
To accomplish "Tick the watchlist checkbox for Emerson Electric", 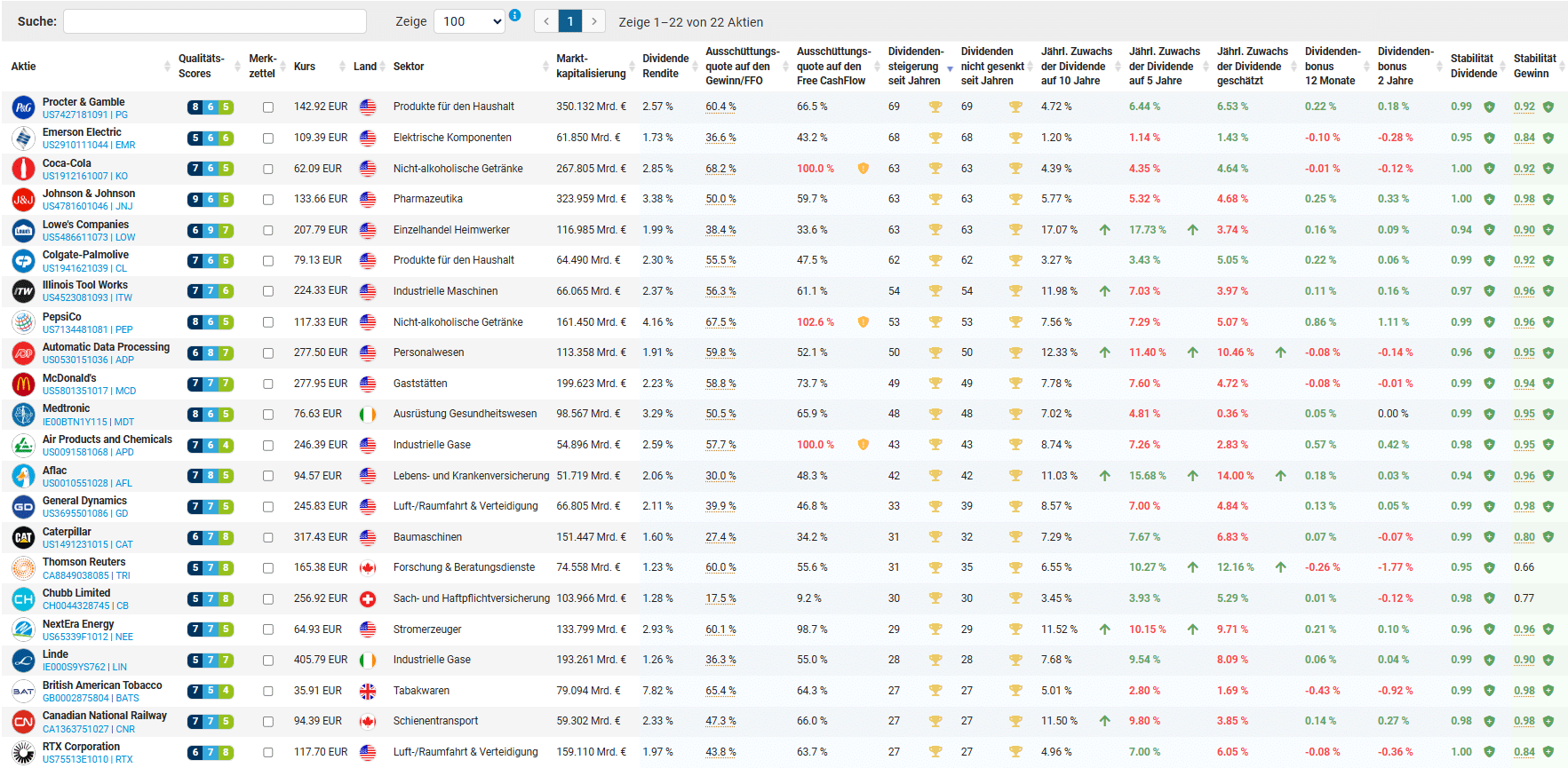I will coord(268,139).
